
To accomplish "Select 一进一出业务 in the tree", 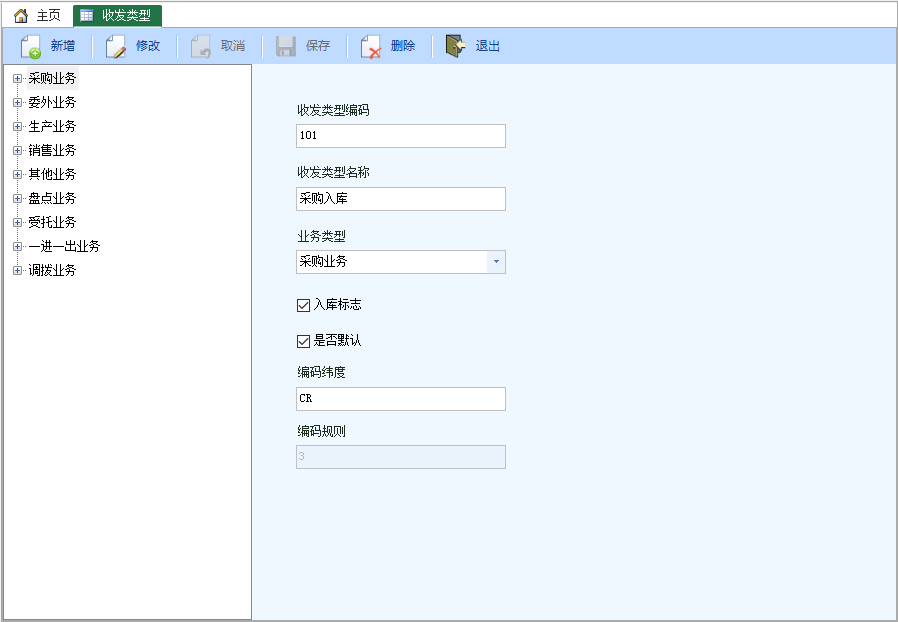I will (64, 247).
